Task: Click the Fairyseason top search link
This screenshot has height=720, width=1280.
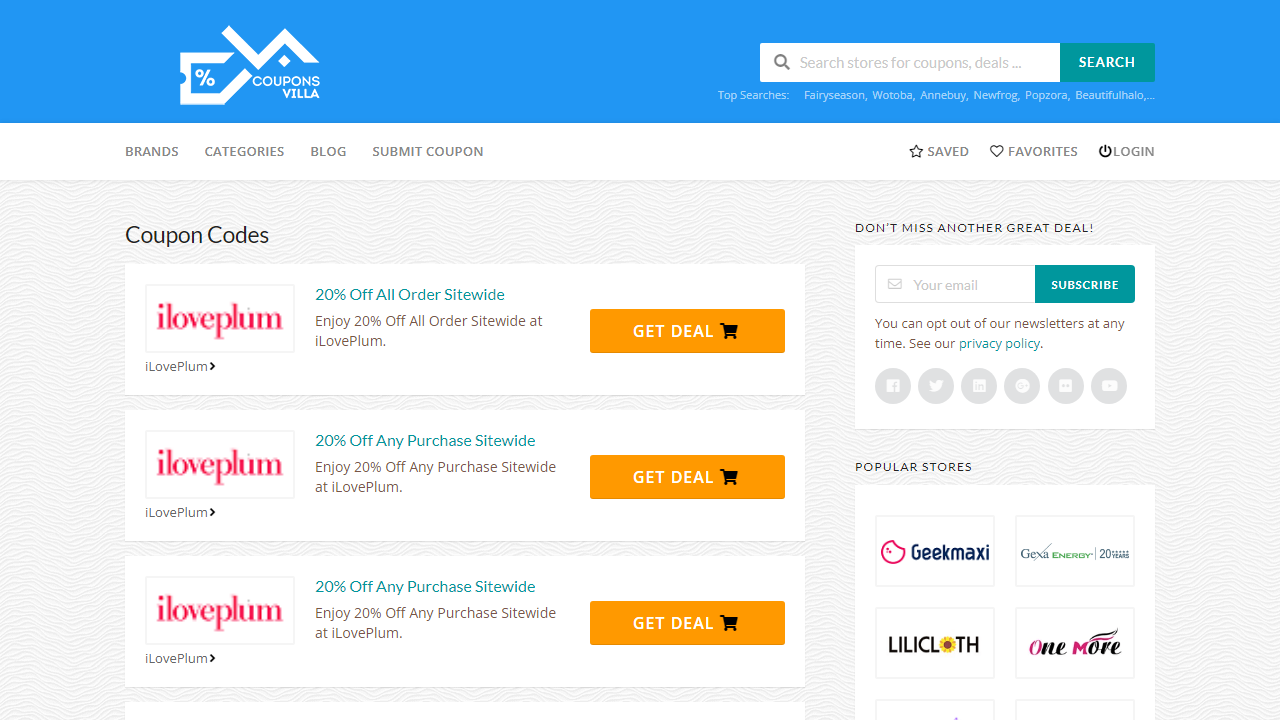Action: (x=834, y=95)
